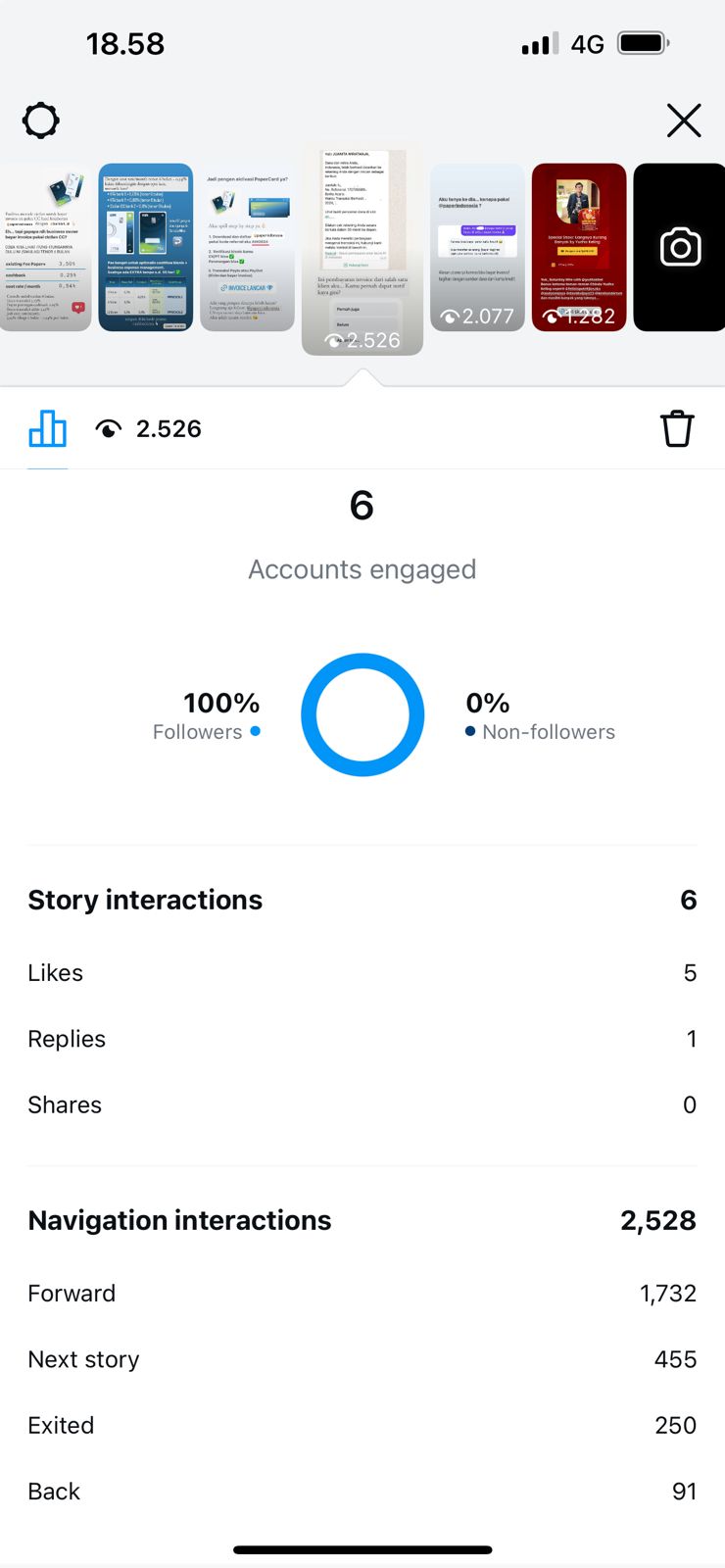Select story thumbnail with 2.077 views
725x1568 pixels.
[478, 247]
